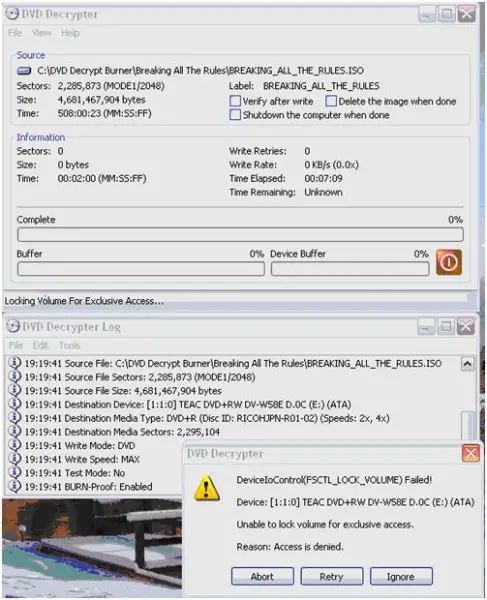Enable Verify after write
Screen dimensions: 487x600
coord(235,101)
